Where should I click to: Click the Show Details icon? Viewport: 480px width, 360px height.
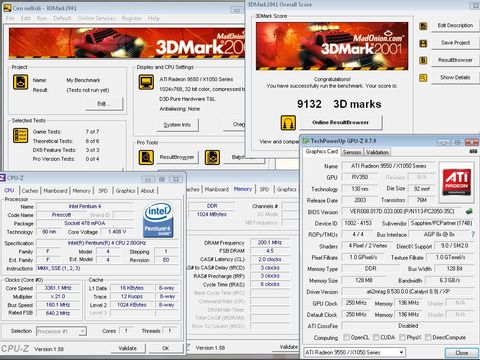pyautogui.click(x=423, y=78)
